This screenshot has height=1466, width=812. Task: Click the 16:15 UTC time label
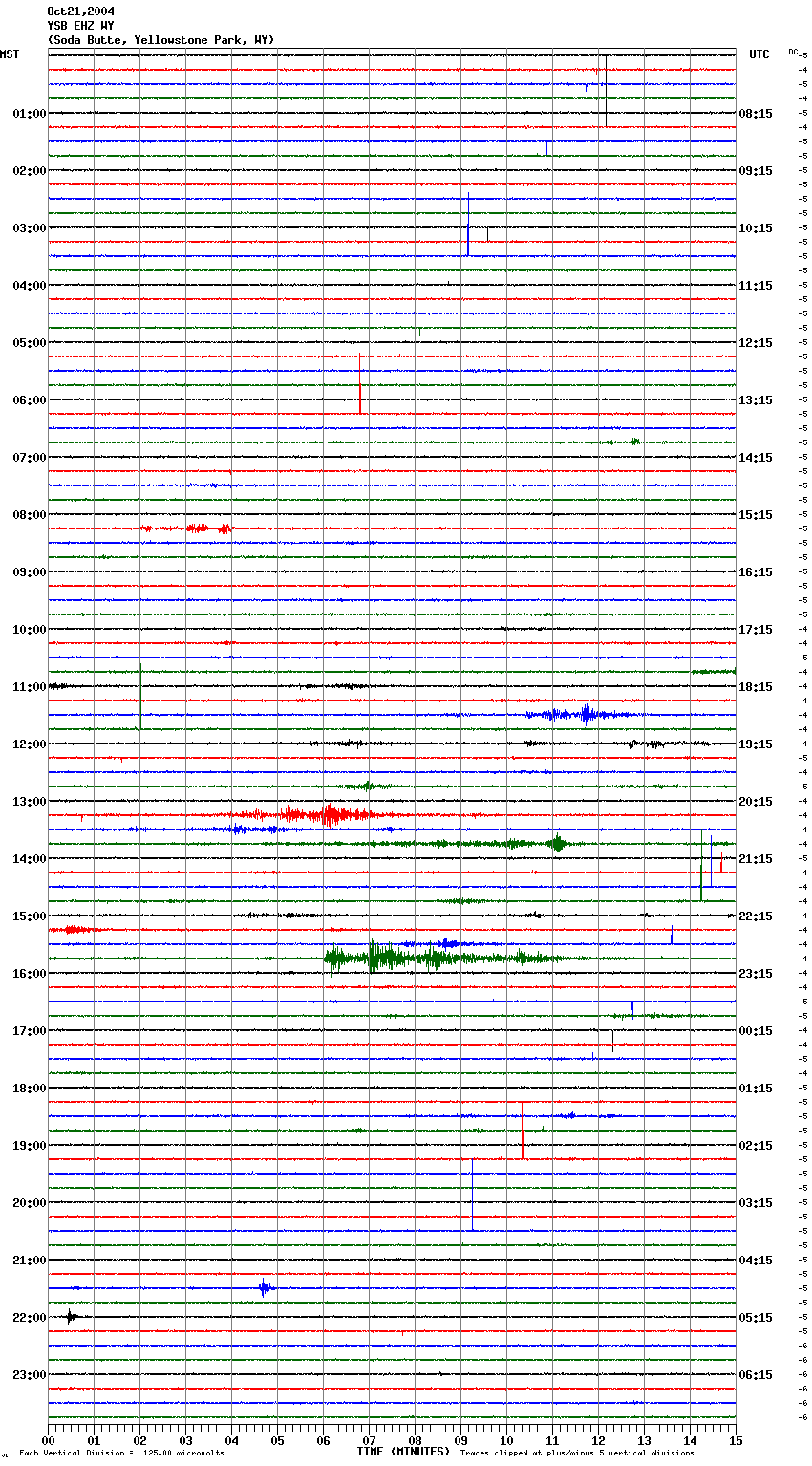(x=756, y=572)
